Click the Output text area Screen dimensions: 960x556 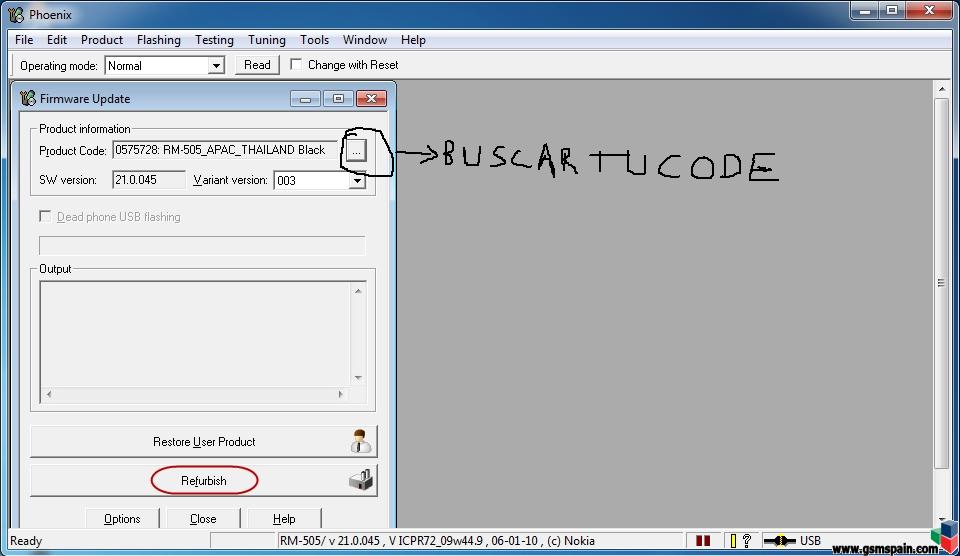(196, 334)
